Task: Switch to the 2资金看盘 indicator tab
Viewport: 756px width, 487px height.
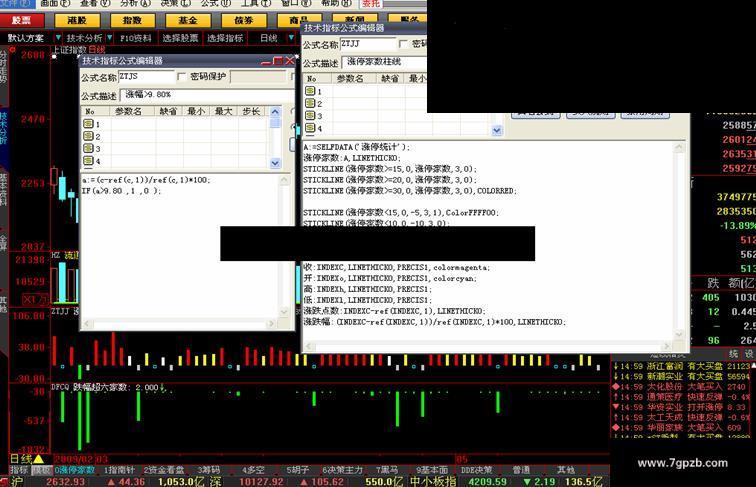Action: (164, 470)
